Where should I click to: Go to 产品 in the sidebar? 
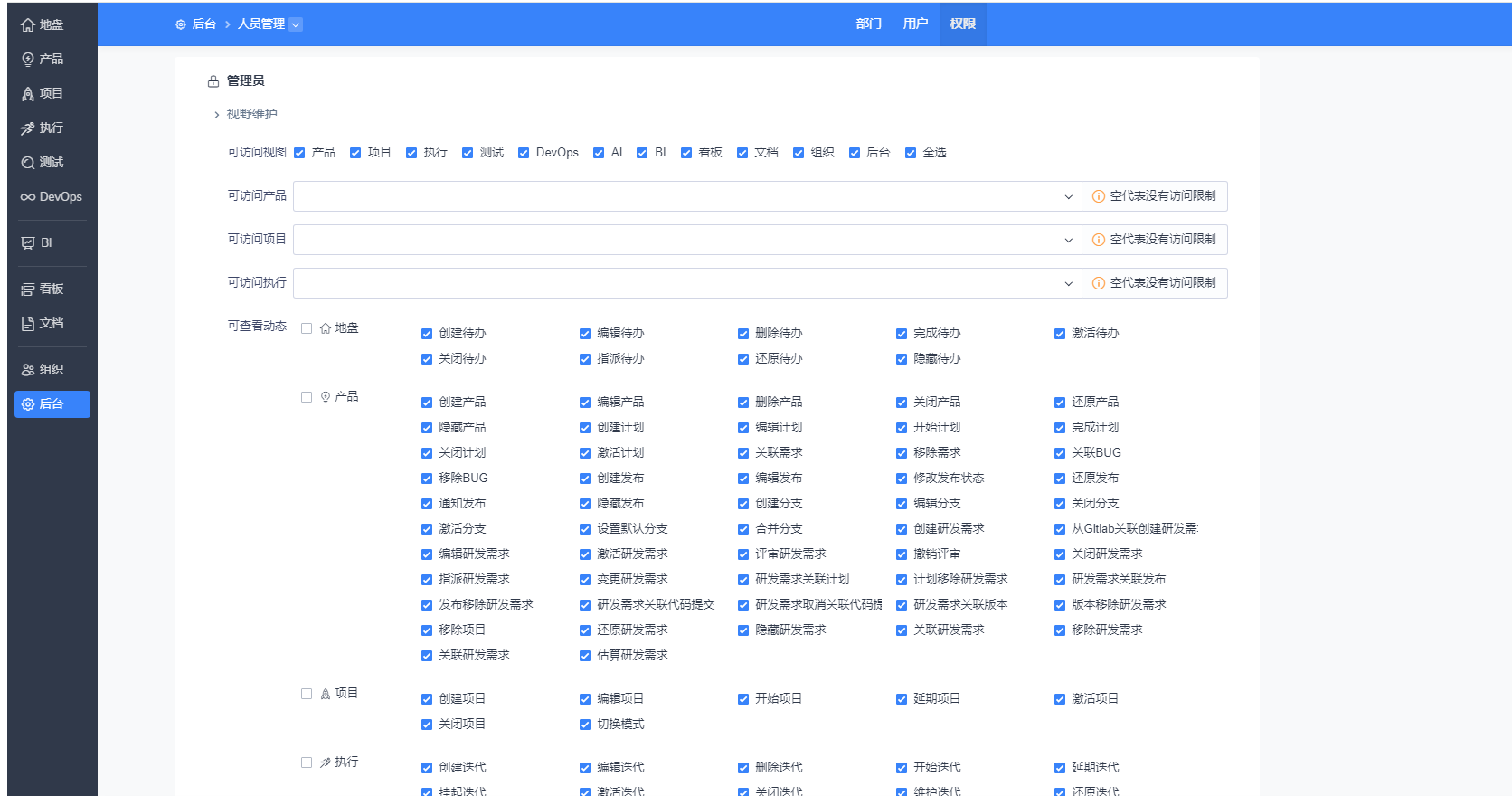[x=43, y=60]
